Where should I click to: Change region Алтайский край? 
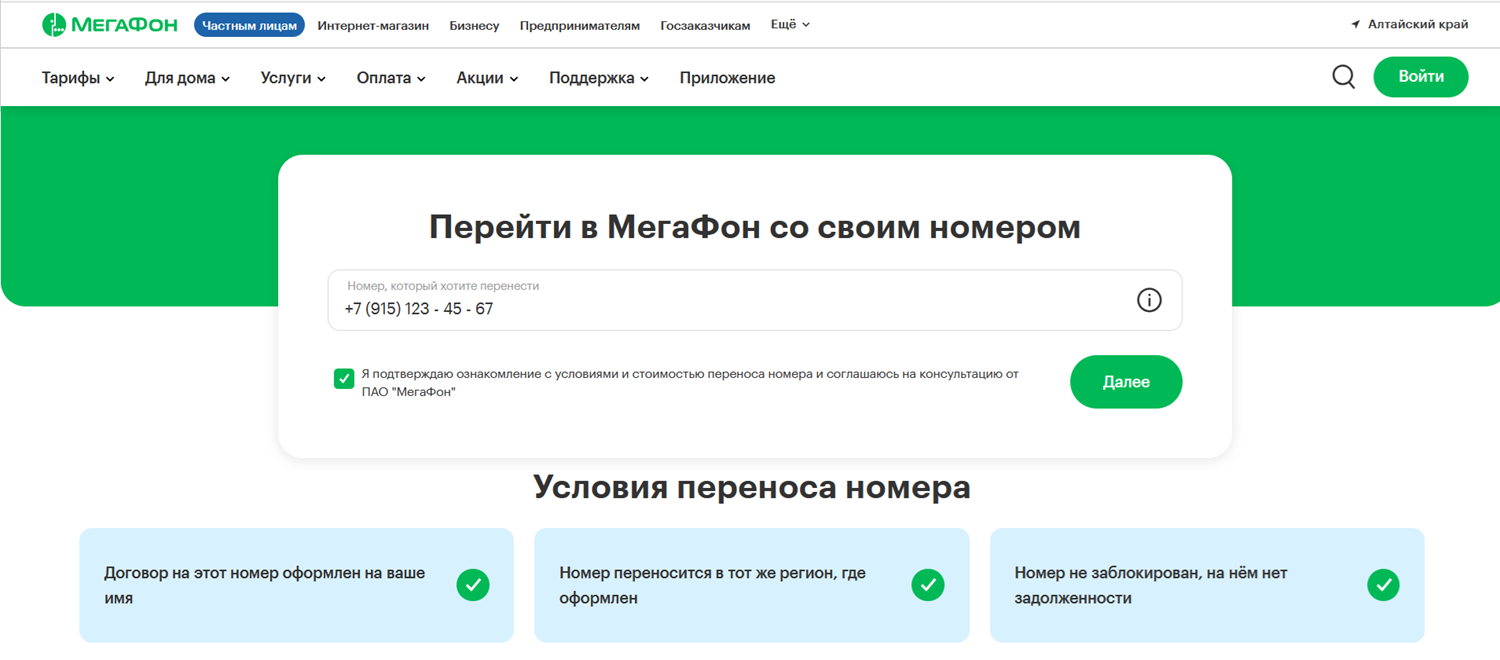(x=1418, y=25)
